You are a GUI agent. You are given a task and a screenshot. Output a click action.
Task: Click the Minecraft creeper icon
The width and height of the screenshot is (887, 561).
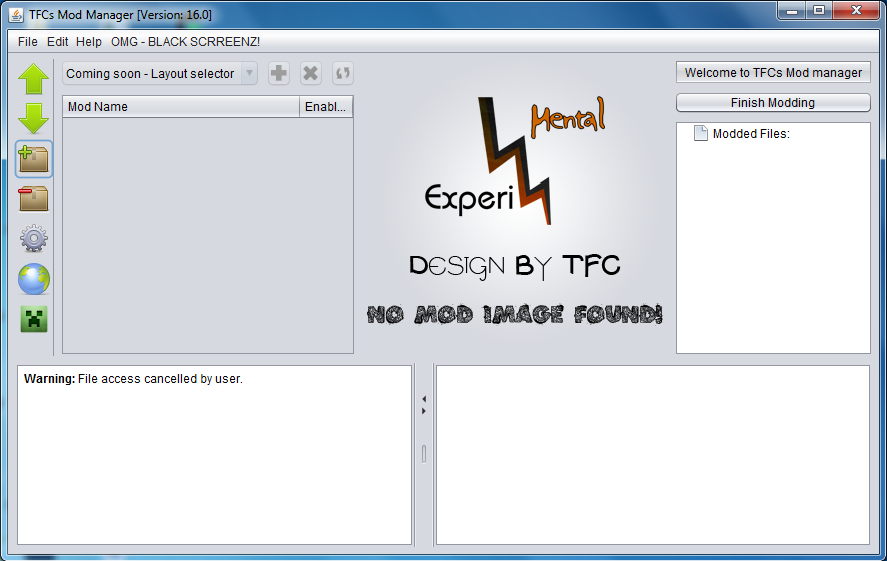click(x=33, y=319)
